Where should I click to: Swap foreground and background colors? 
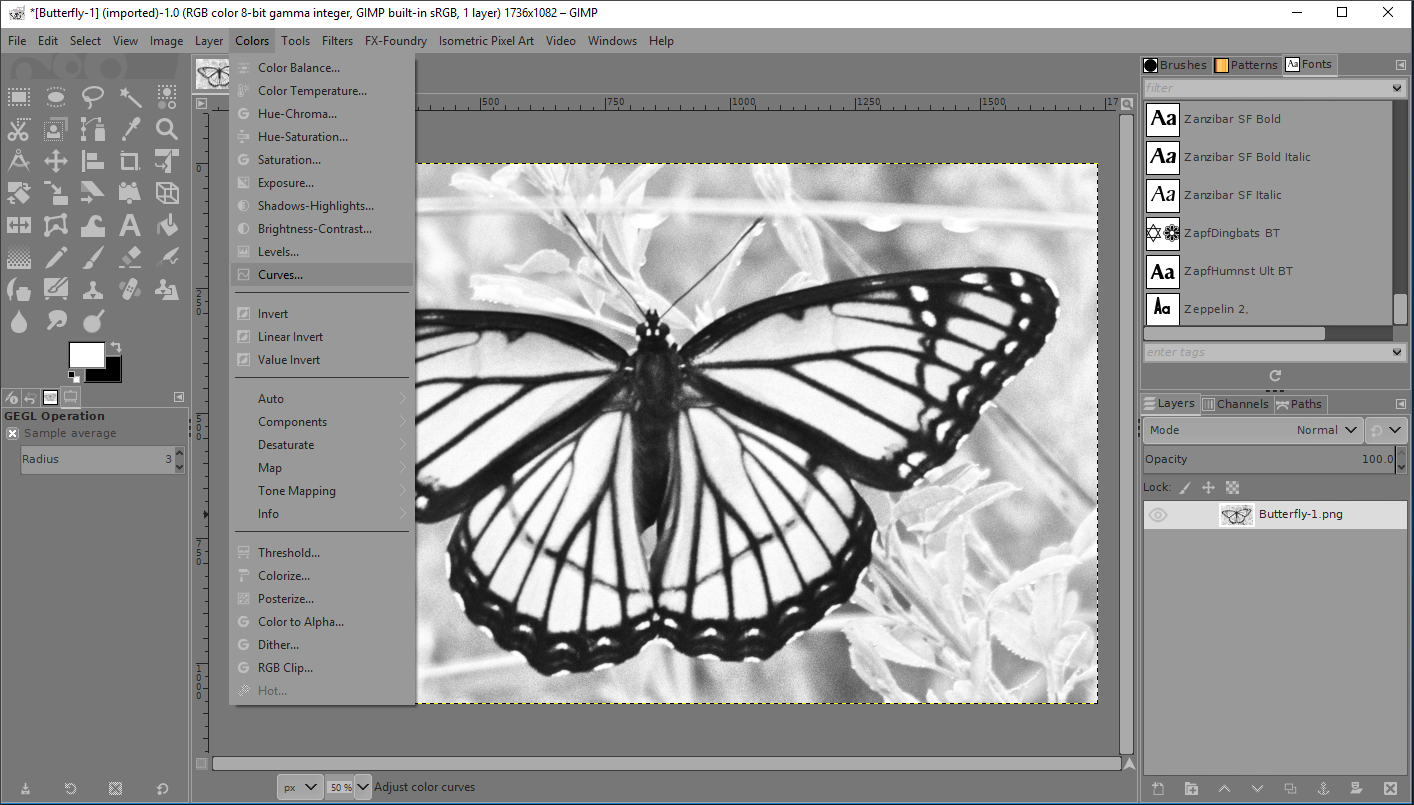114,347
